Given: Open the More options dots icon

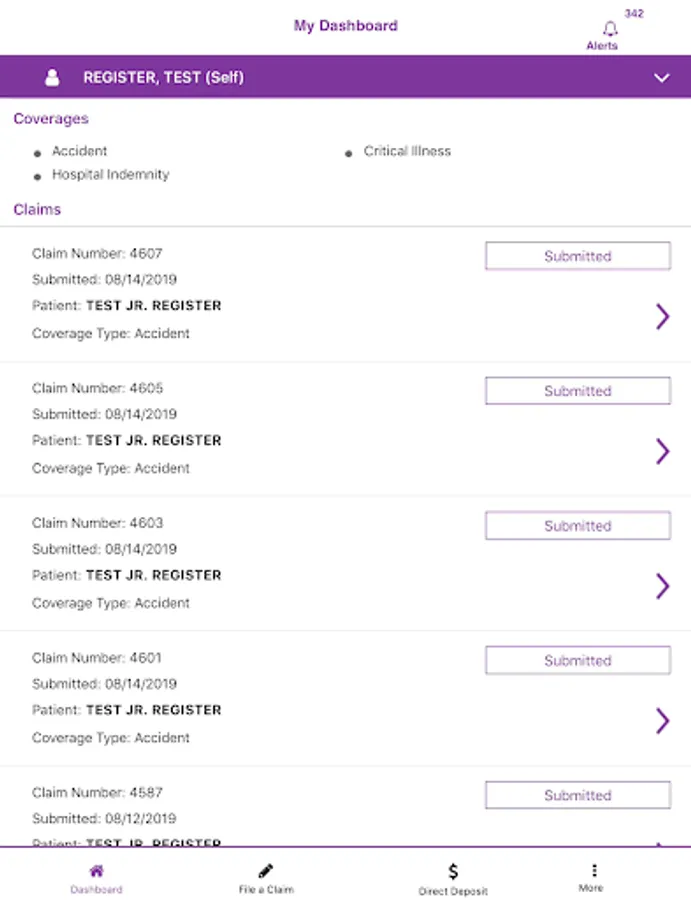Looking at the screenshot, I should tap(592, 871).
